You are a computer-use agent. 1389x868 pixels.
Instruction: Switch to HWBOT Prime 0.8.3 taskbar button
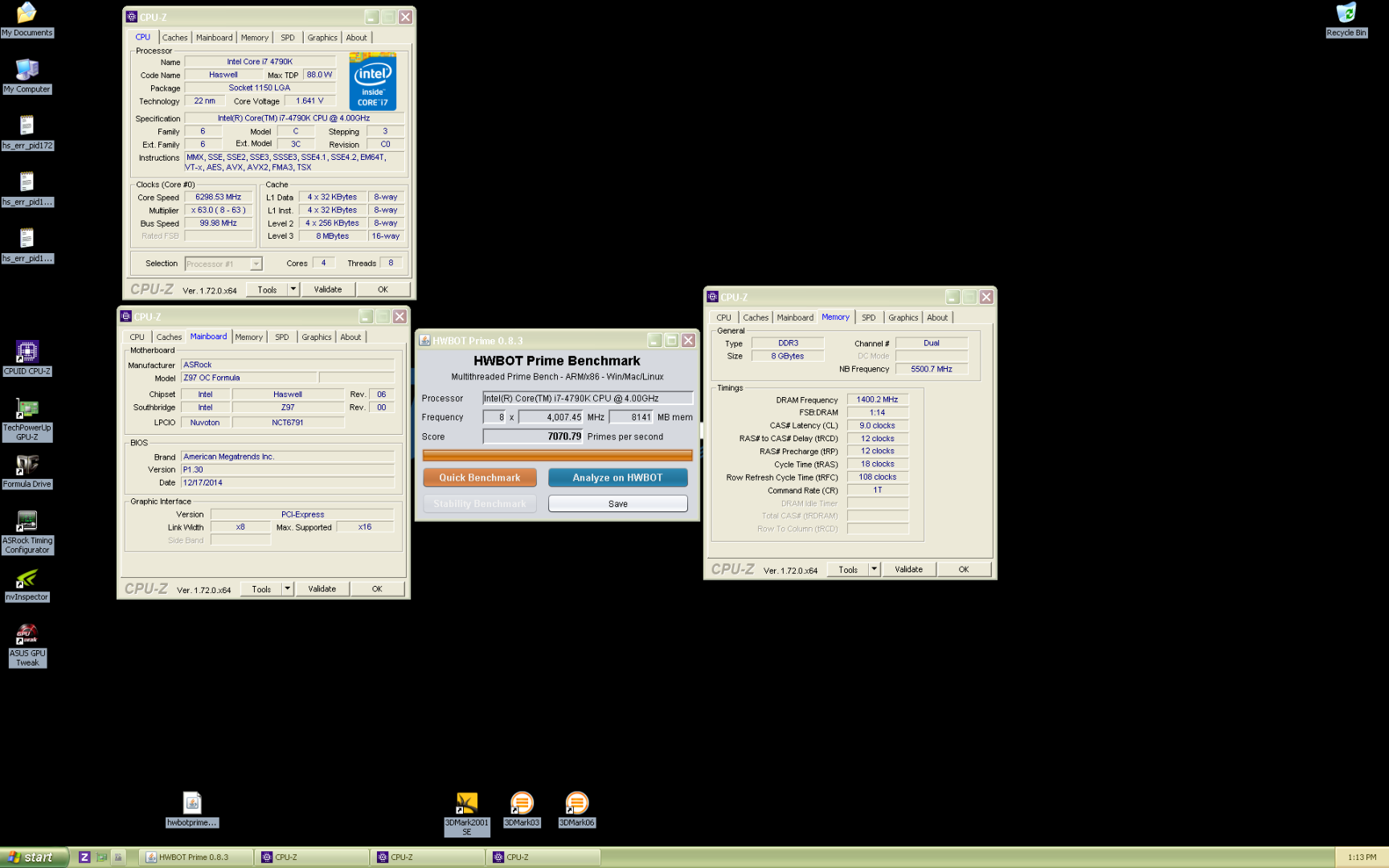pos(196,858)
